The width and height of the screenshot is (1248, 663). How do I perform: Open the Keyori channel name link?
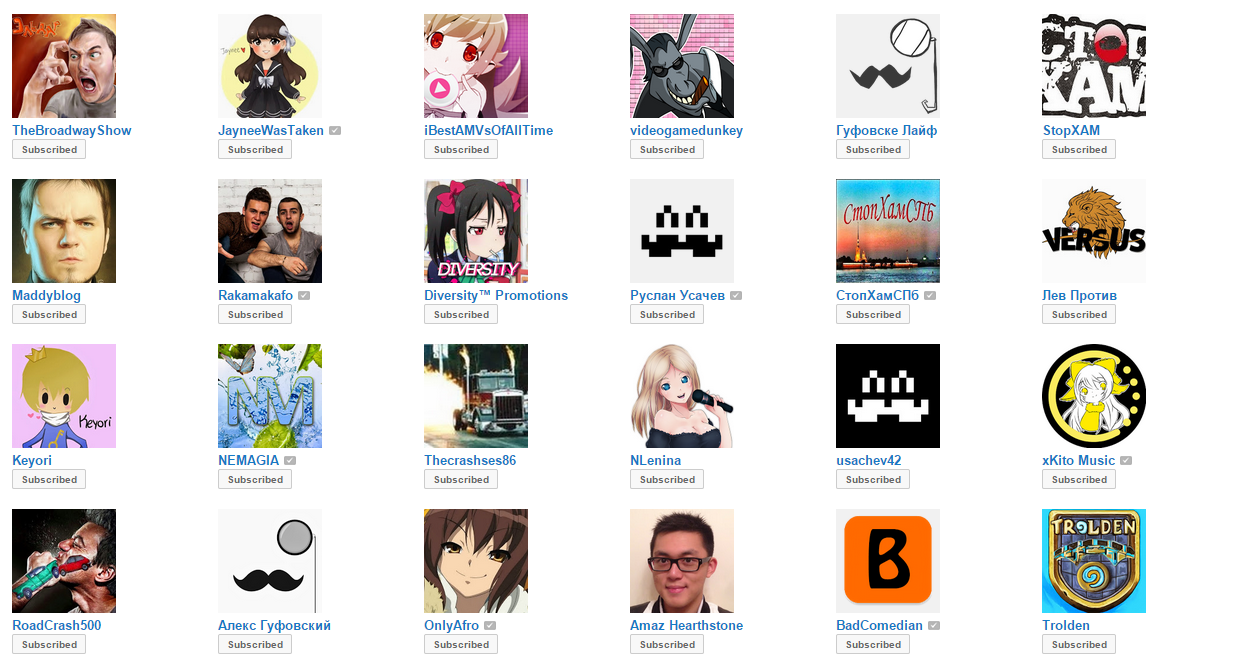pos(32,461)
